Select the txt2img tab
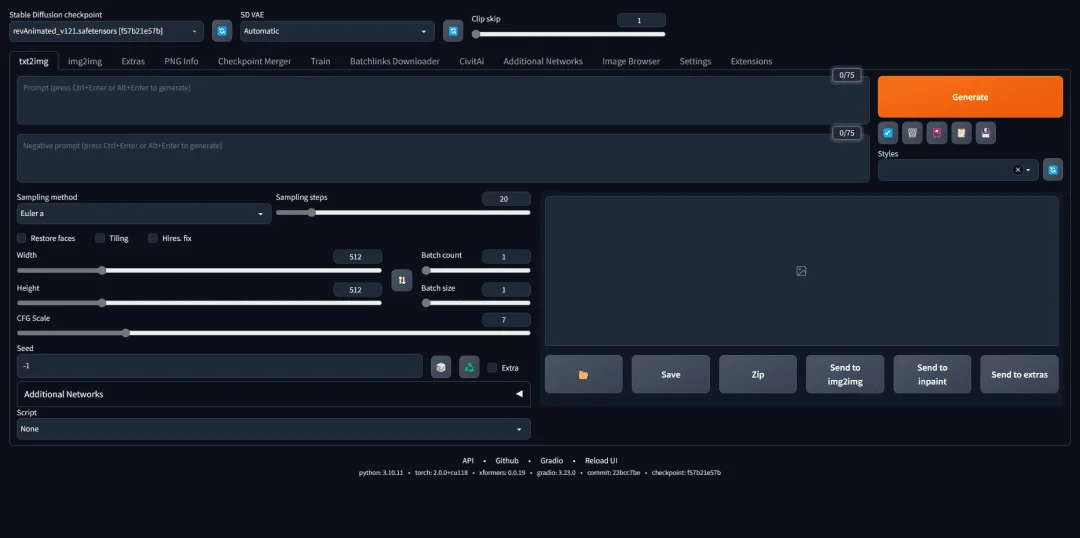The image size is (1080, 538). pos(34,61)
